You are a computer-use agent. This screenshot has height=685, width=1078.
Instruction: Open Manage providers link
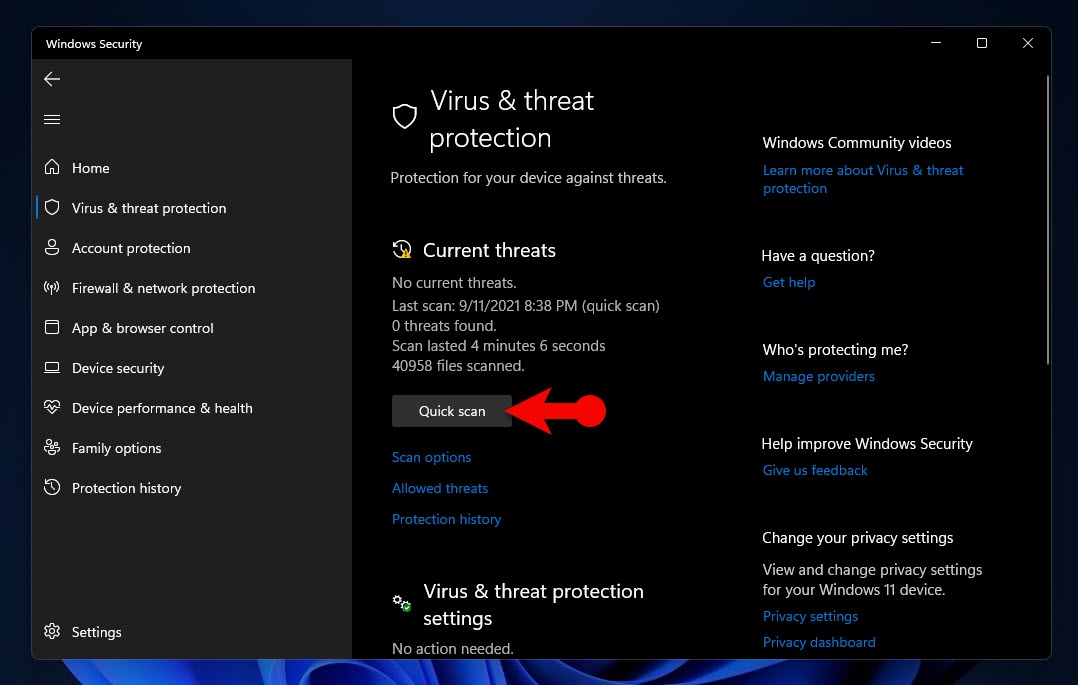click(x=819, y=376)
